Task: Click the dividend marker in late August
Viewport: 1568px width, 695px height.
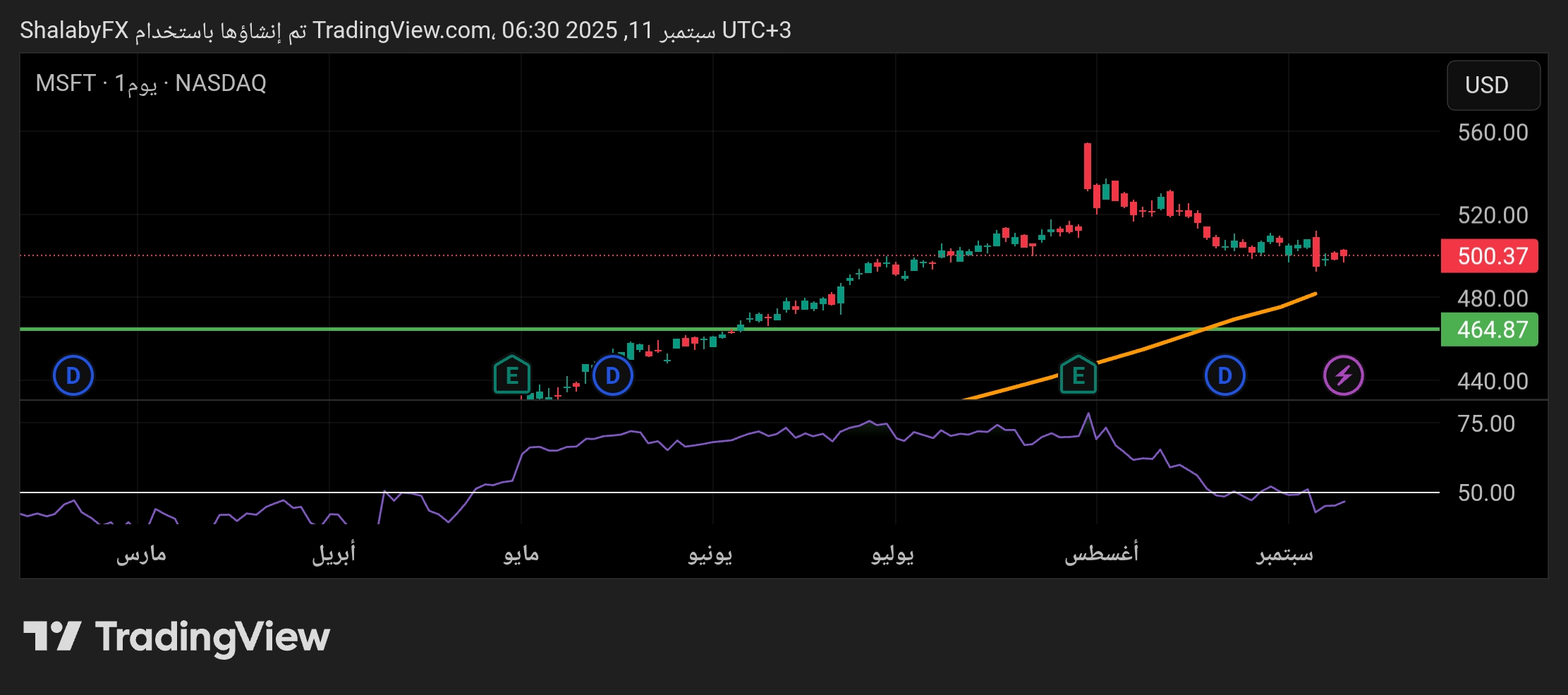Action: (1225, 375)
